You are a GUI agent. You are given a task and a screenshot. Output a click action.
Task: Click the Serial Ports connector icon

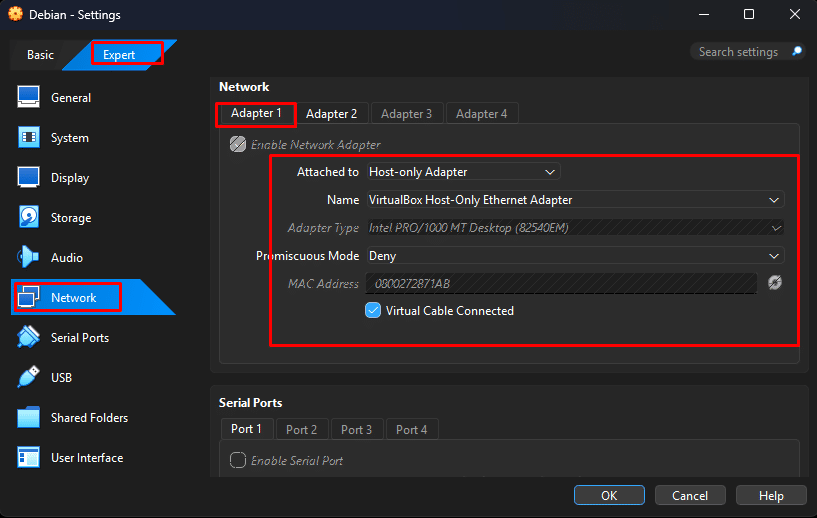[x=28, y=337]
